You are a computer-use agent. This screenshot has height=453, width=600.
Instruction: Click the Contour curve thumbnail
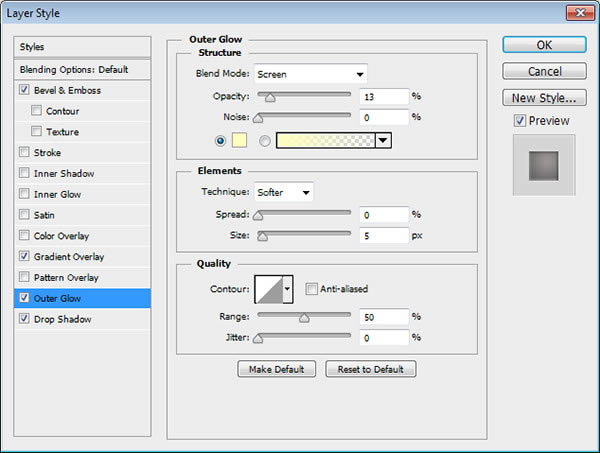(x=269, y=289)
